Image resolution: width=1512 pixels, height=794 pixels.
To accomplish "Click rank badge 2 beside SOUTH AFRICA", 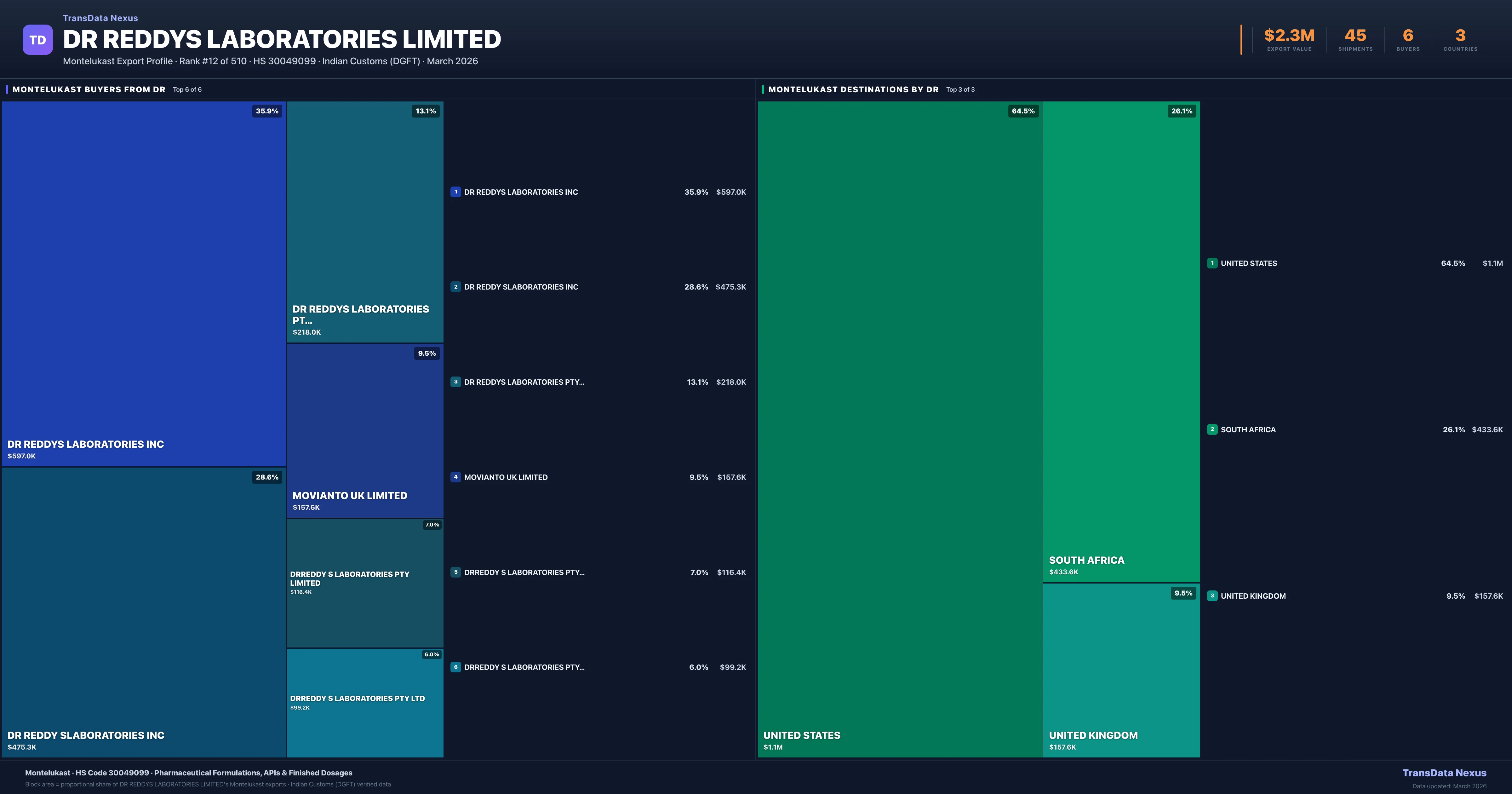I will pyautogui.click(x=1212, y=429).
